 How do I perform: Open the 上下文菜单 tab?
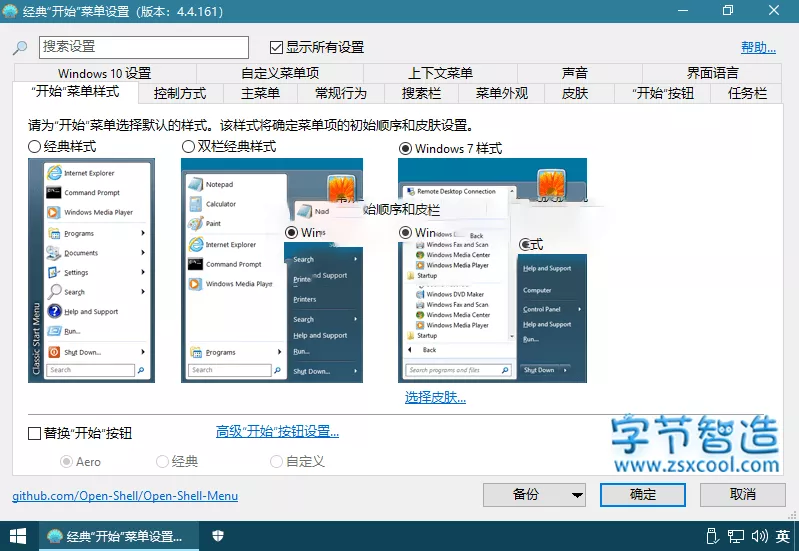pyautogui.click(x=440, y=73)
